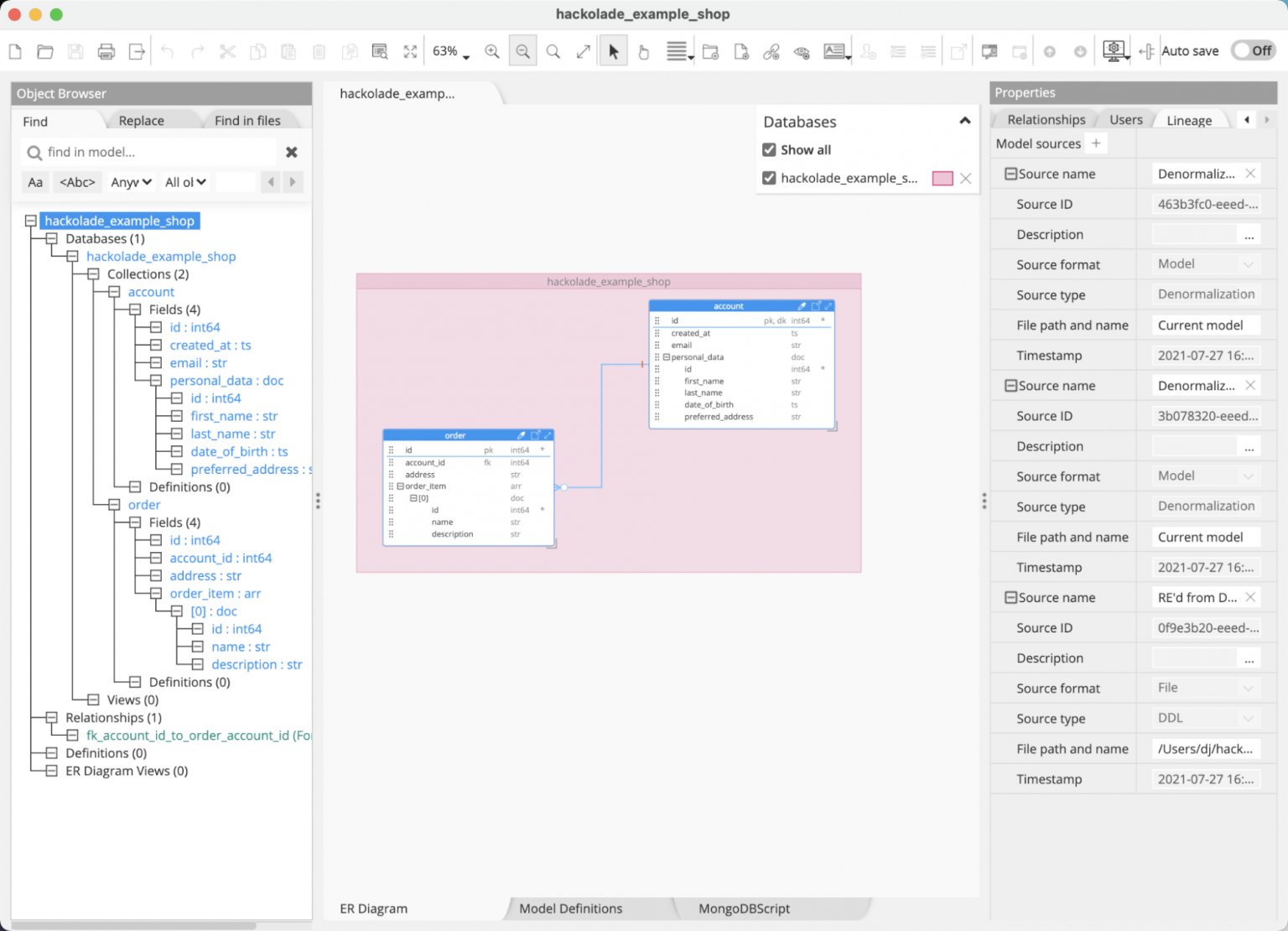Viewport: 1288px width, 931px height.
Task: Create a new relationship with the link icon
Action: [771, 50]
